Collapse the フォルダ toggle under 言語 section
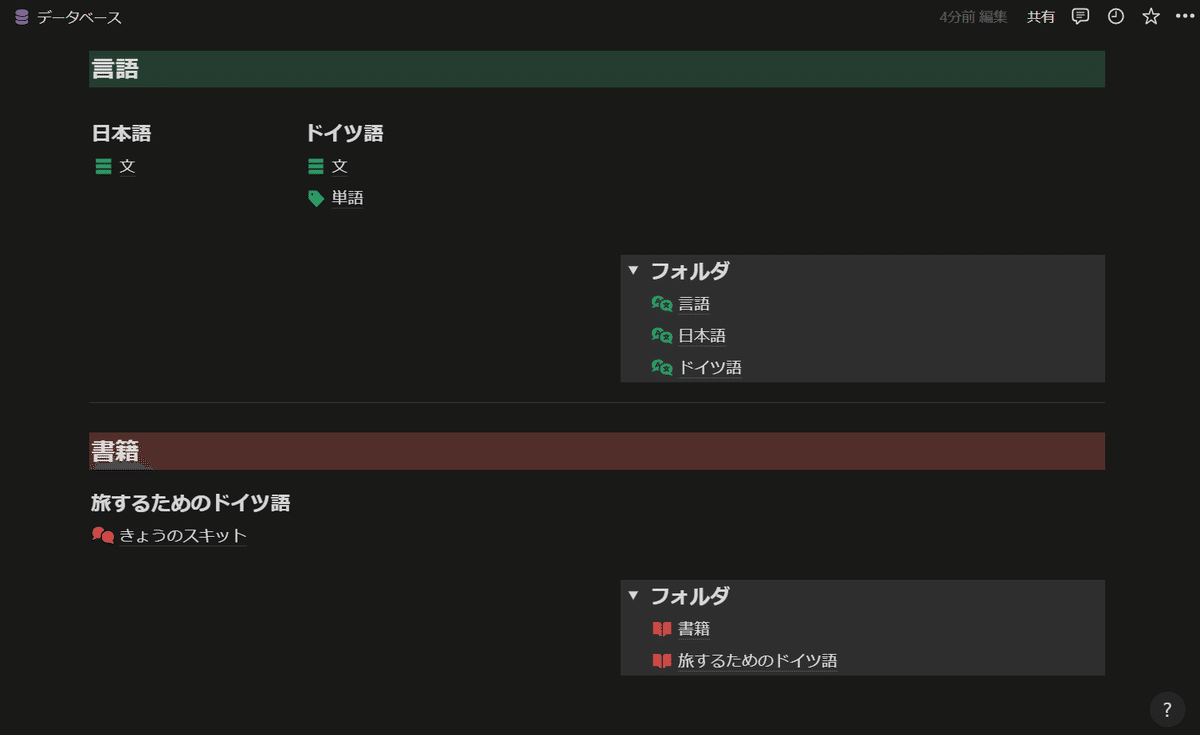The image size is (1200, 735). (633, 270)
